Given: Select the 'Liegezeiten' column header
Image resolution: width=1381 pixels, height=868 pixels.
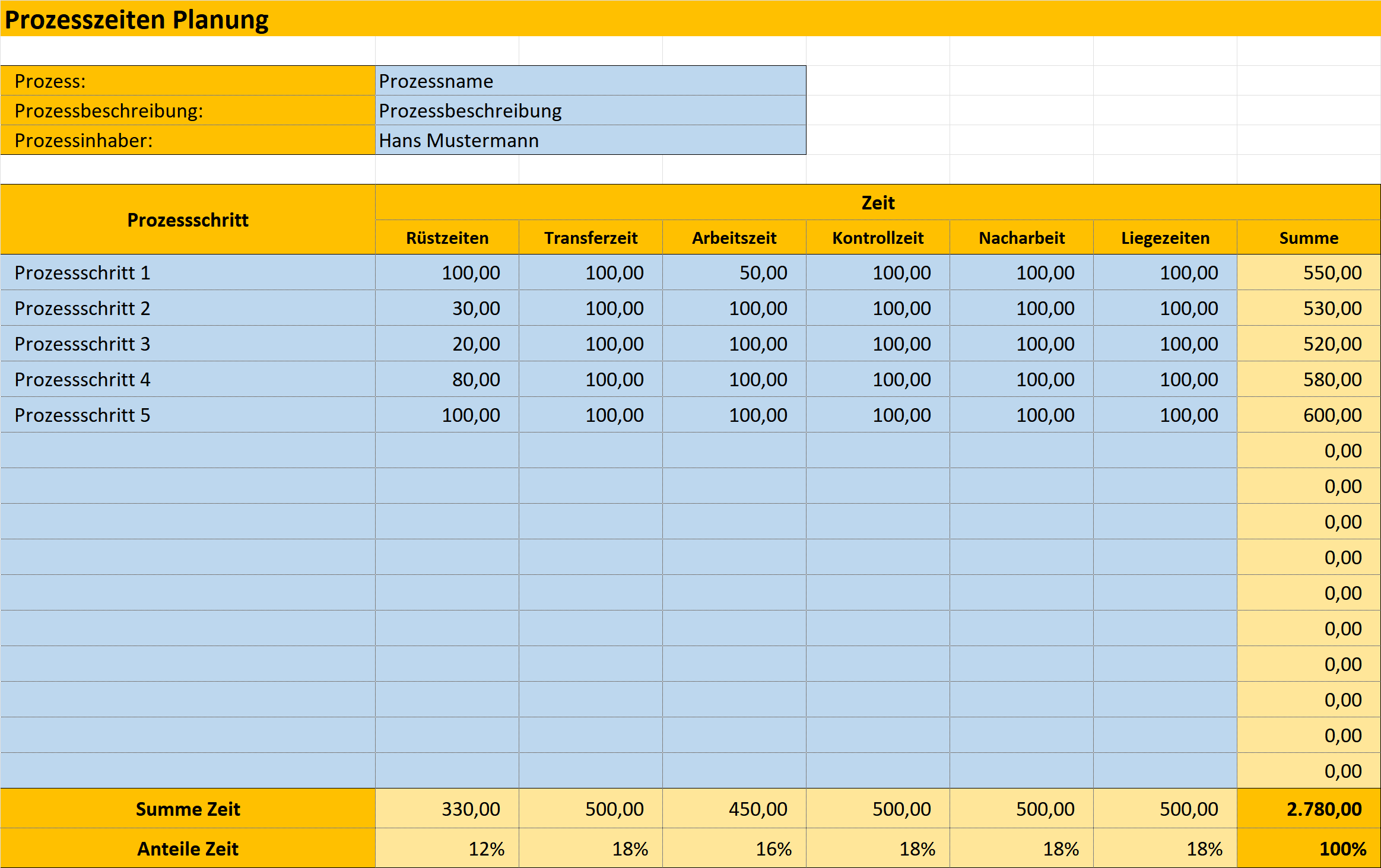Looking at the screenshot, I should point(1165,237).
